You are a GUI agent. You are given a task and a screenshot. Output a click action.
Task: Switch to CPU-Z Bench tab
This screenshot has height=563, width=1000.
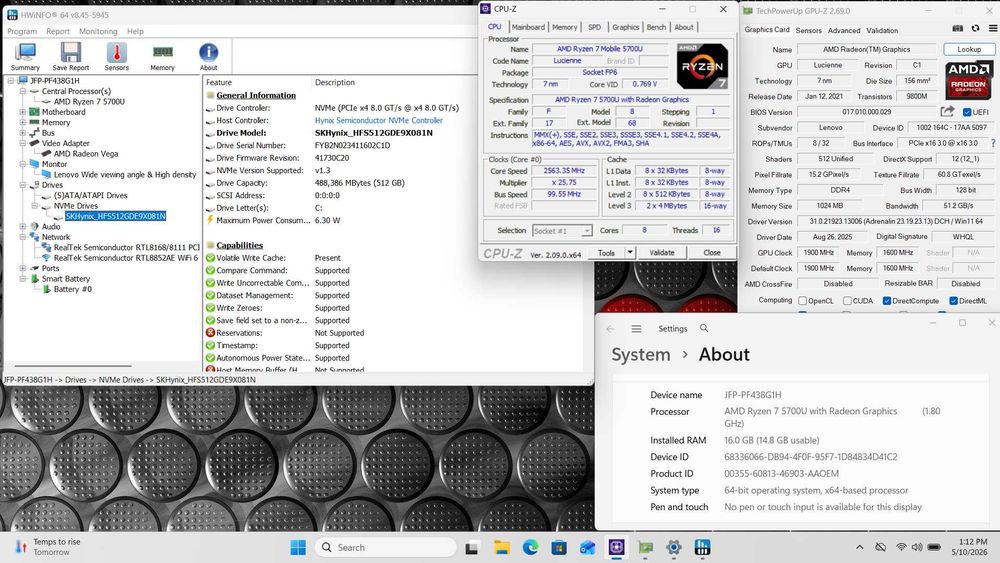point(656,27)
